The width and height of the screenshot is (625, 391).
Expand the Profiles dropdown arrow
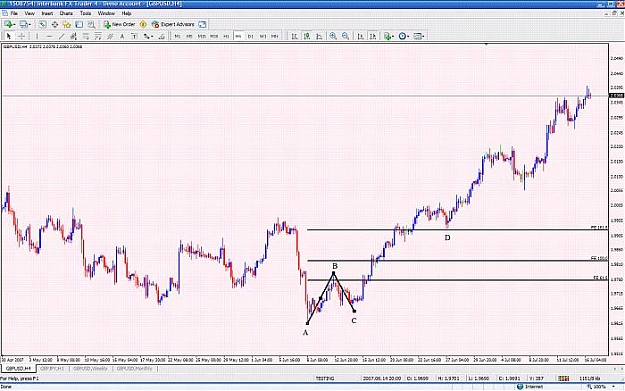click(x=30, y=25)
